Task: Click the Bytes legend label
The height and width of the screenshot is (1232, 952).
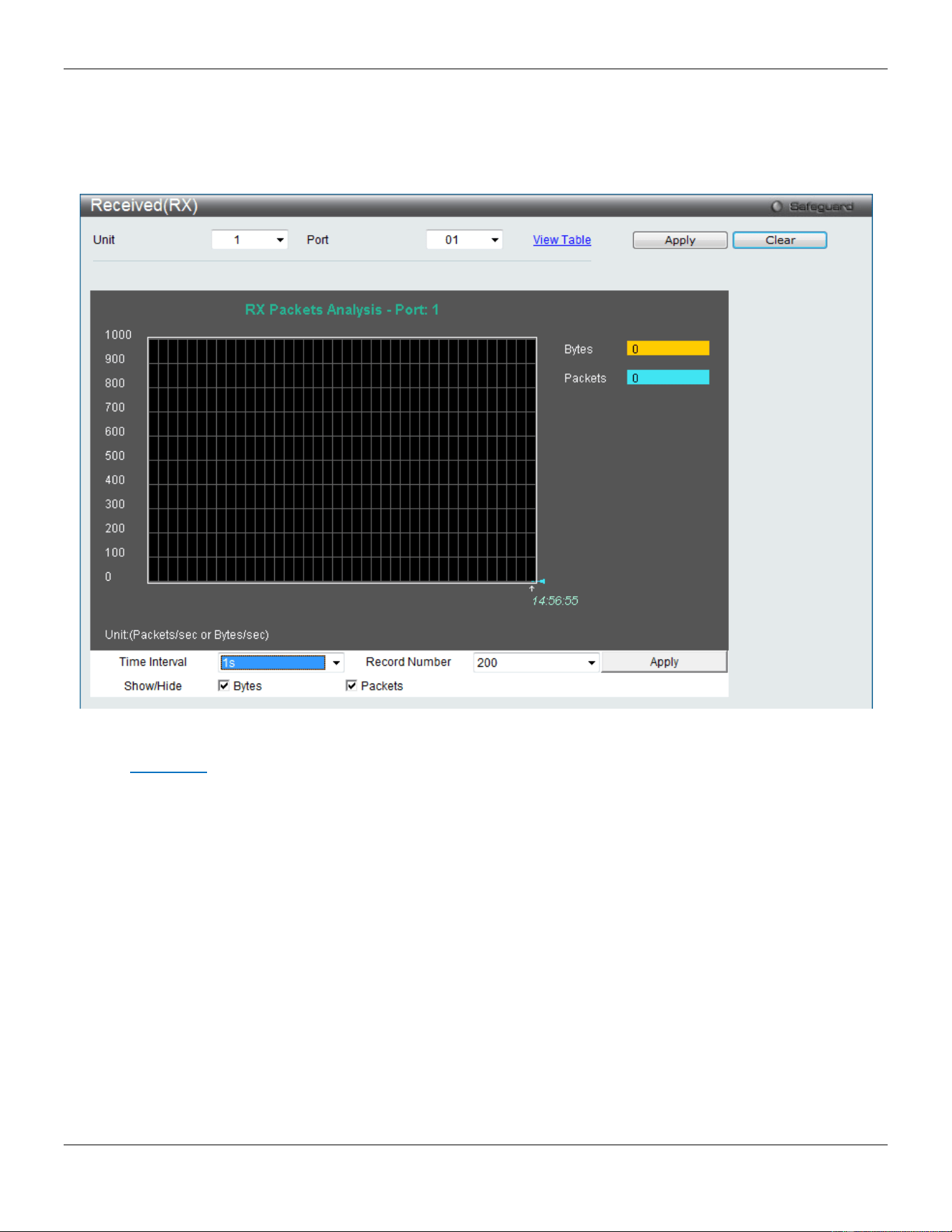Action: coord(578,349)
